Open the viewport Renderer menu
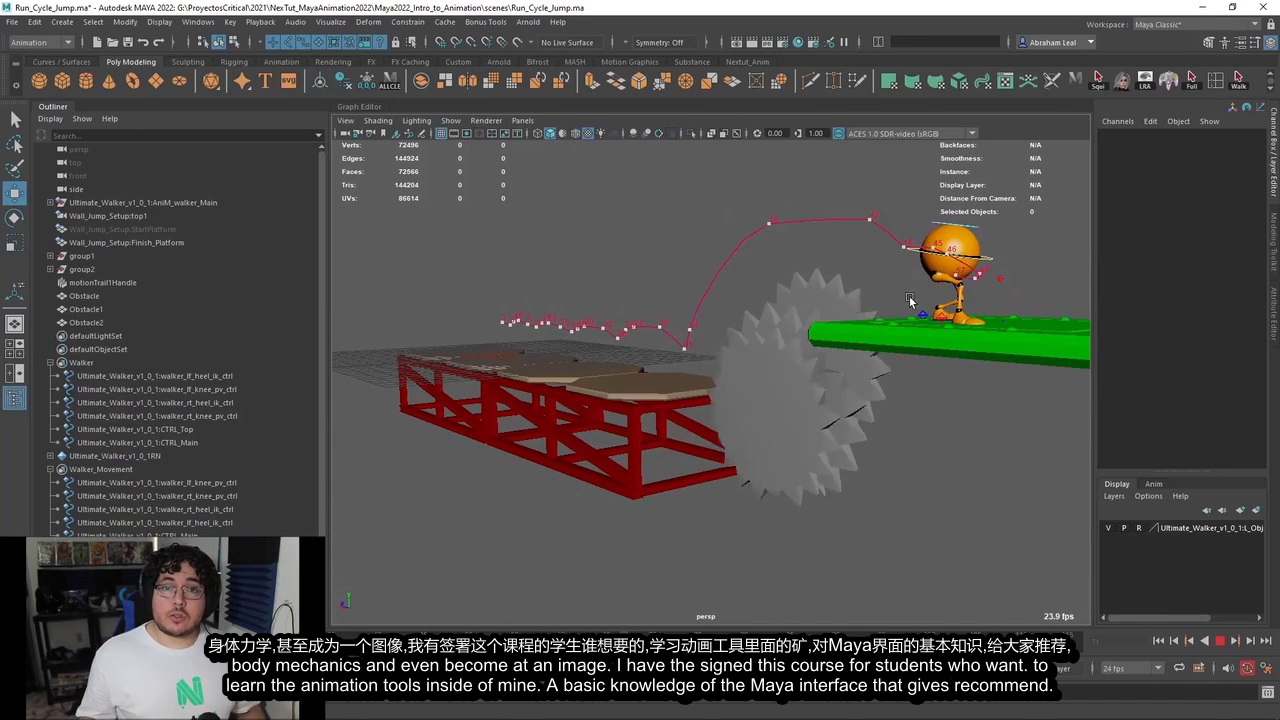 [x=486, y=120]
